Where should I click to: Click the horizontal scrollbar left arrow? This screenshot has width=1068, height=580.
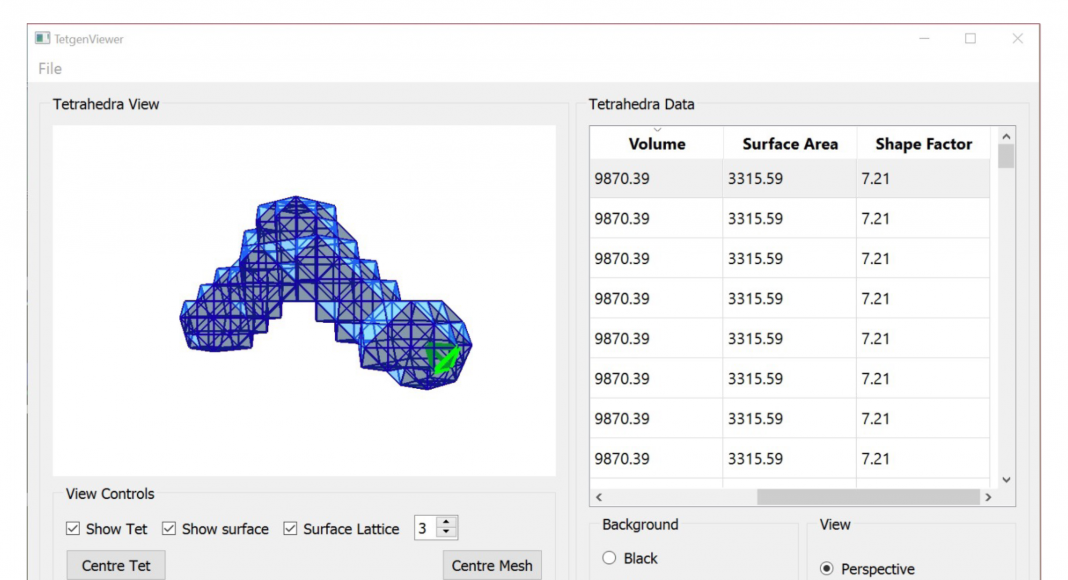pos(599,497)
